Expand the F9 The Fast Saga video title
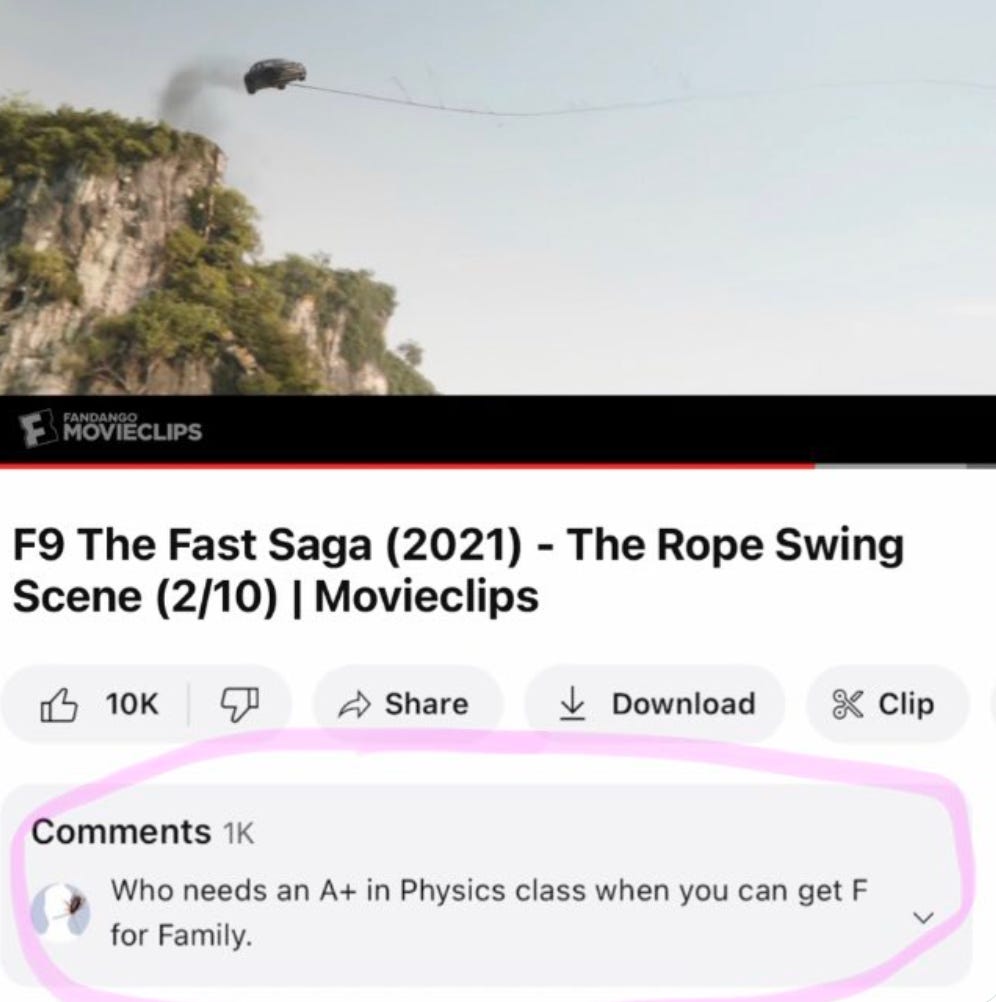Viewport: 996px width, 1002px height. click(457, 571)
